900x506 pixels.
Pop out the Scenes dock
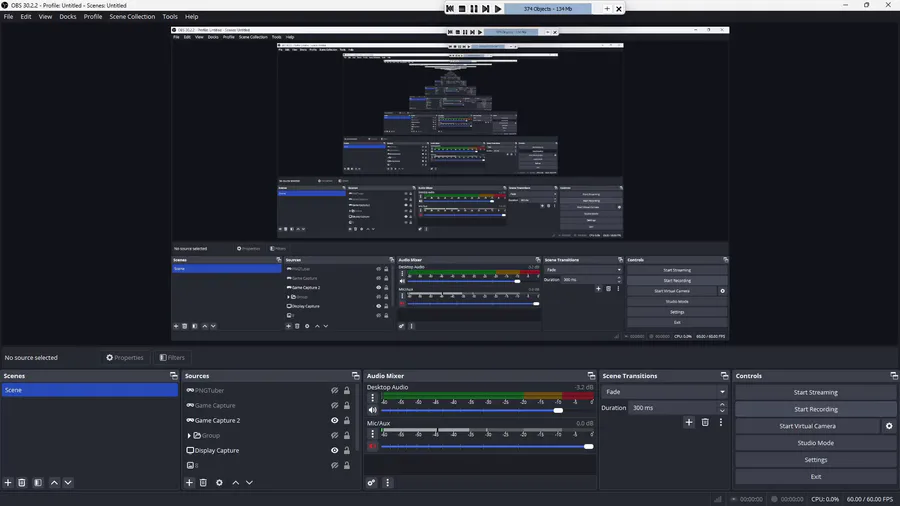pyautogui.click(x=174, y=376)
